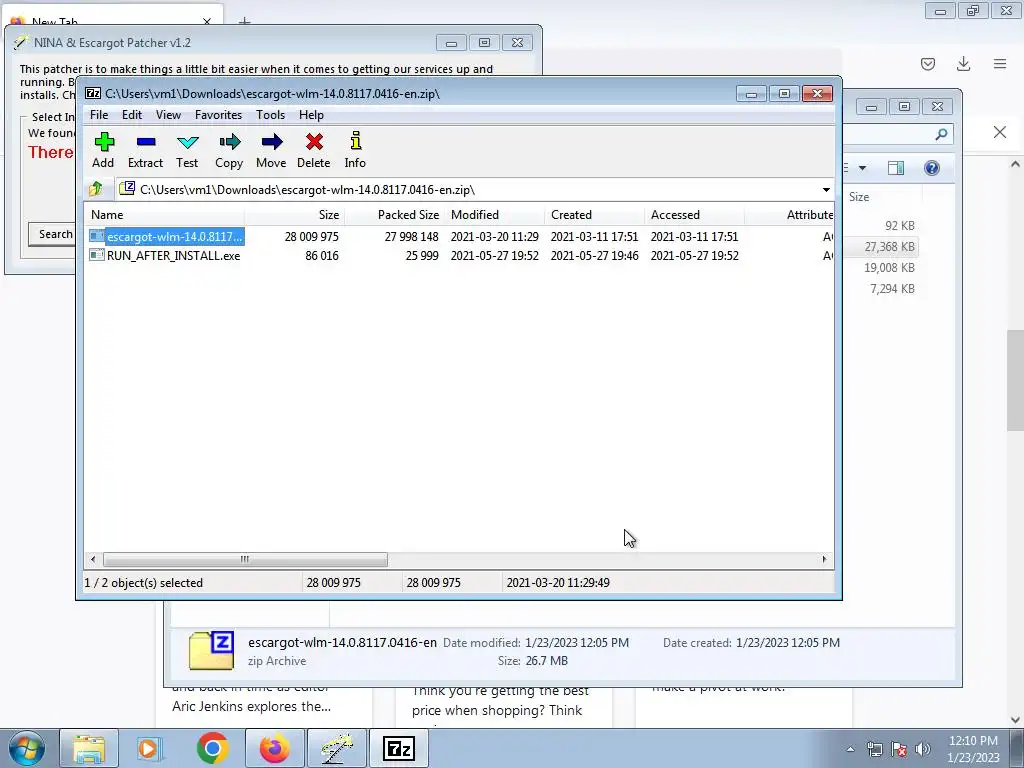Click the horizontal scrollbar left arrow
The width and height of the screenshot is (1024, 768).
tap(93, 560)
